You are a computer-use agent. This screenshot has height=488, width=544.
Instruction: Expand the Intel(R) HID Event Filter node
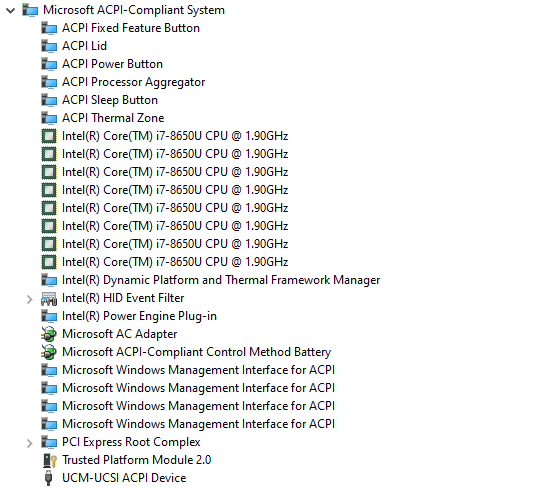click(30, 299)
